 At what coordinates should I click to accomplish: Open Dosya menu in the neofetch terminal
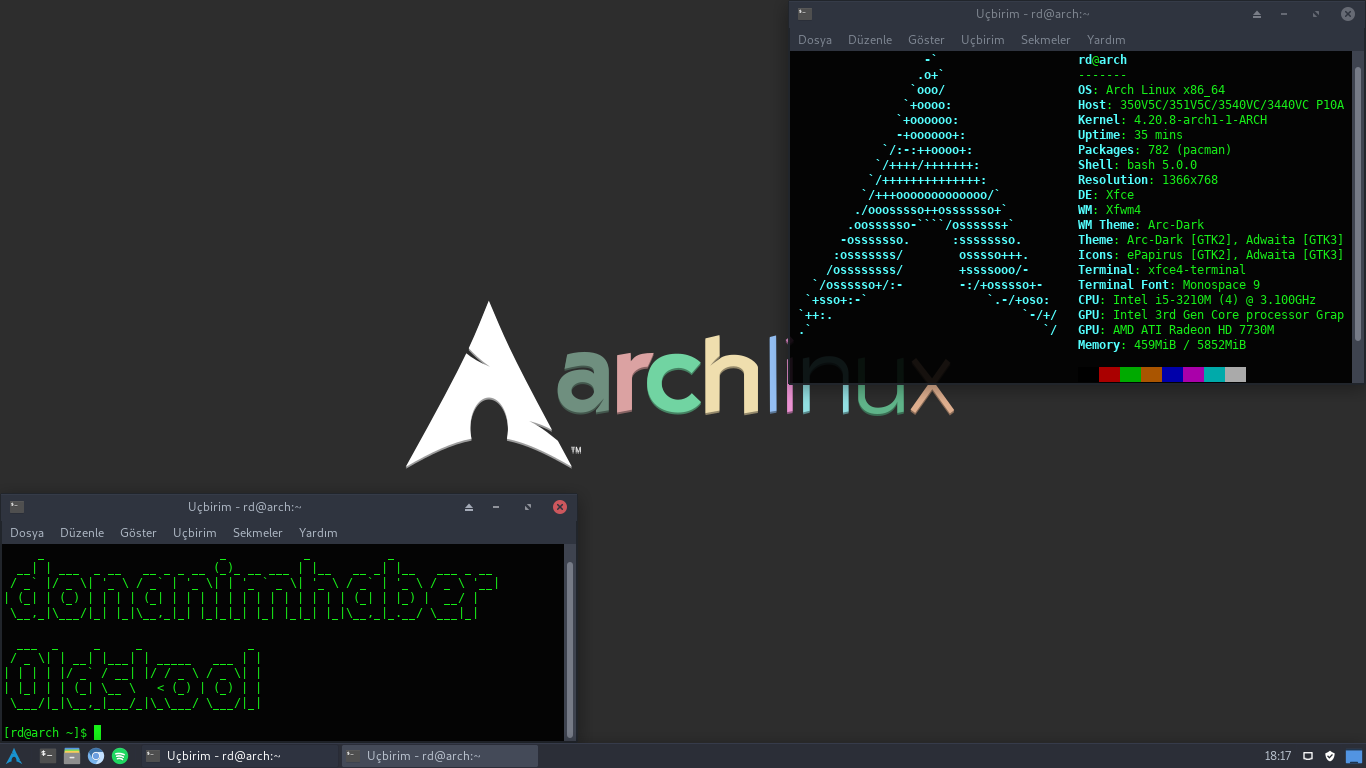[x=815, y=40]
